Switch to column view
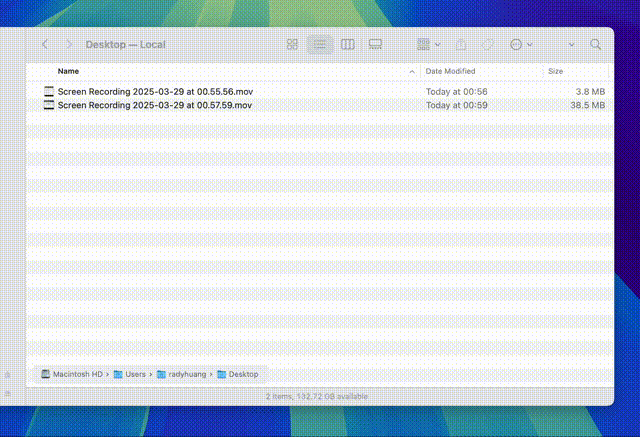The width and height of the screenshot is (640, 437). point(347,44)
